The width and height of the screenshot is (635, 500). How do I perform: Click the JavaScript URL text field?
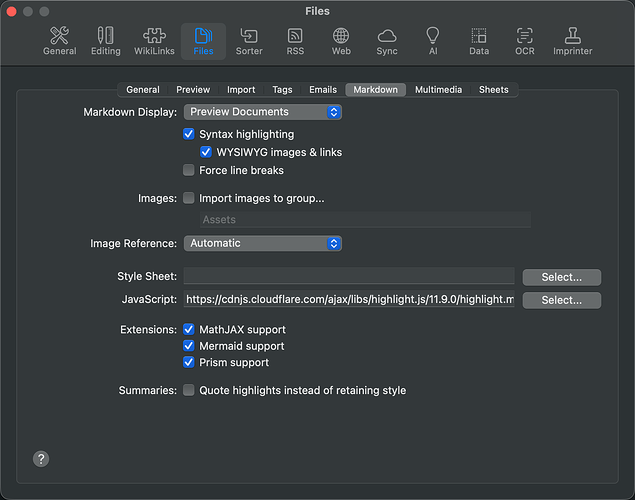(348, 300)
